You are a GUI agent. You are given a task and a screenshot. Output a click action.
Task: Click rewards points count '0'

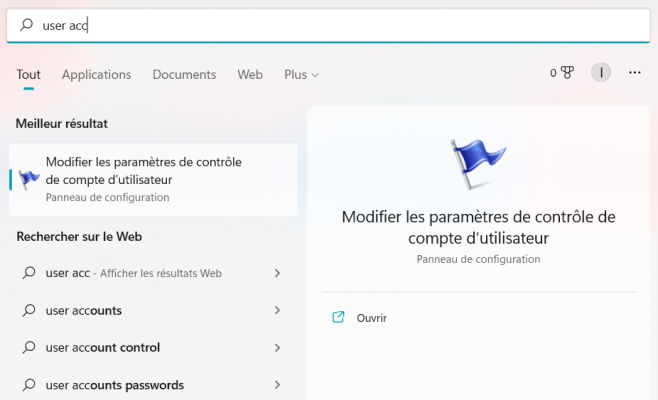click(x=553, y=73)
